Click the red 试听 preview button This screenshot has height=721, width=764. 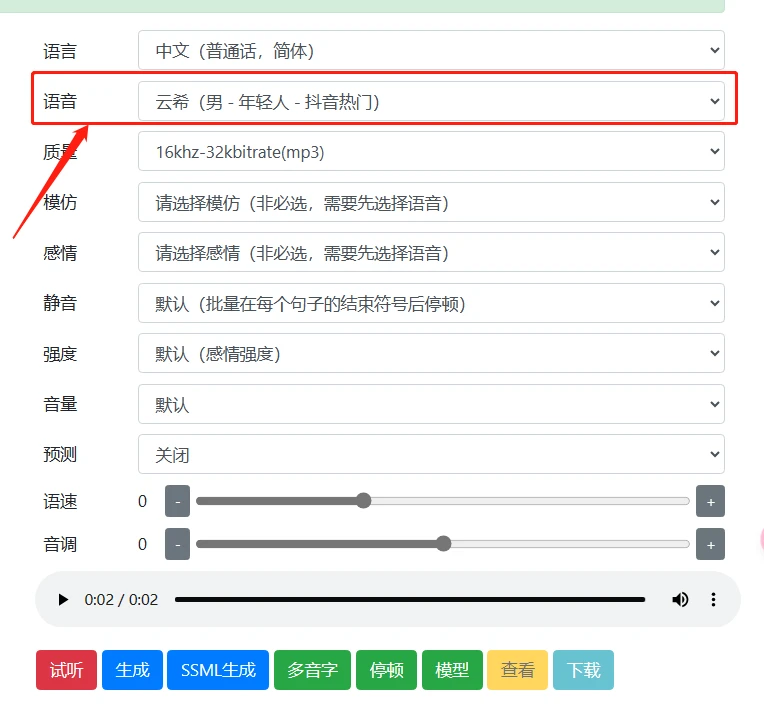point(66,670)
